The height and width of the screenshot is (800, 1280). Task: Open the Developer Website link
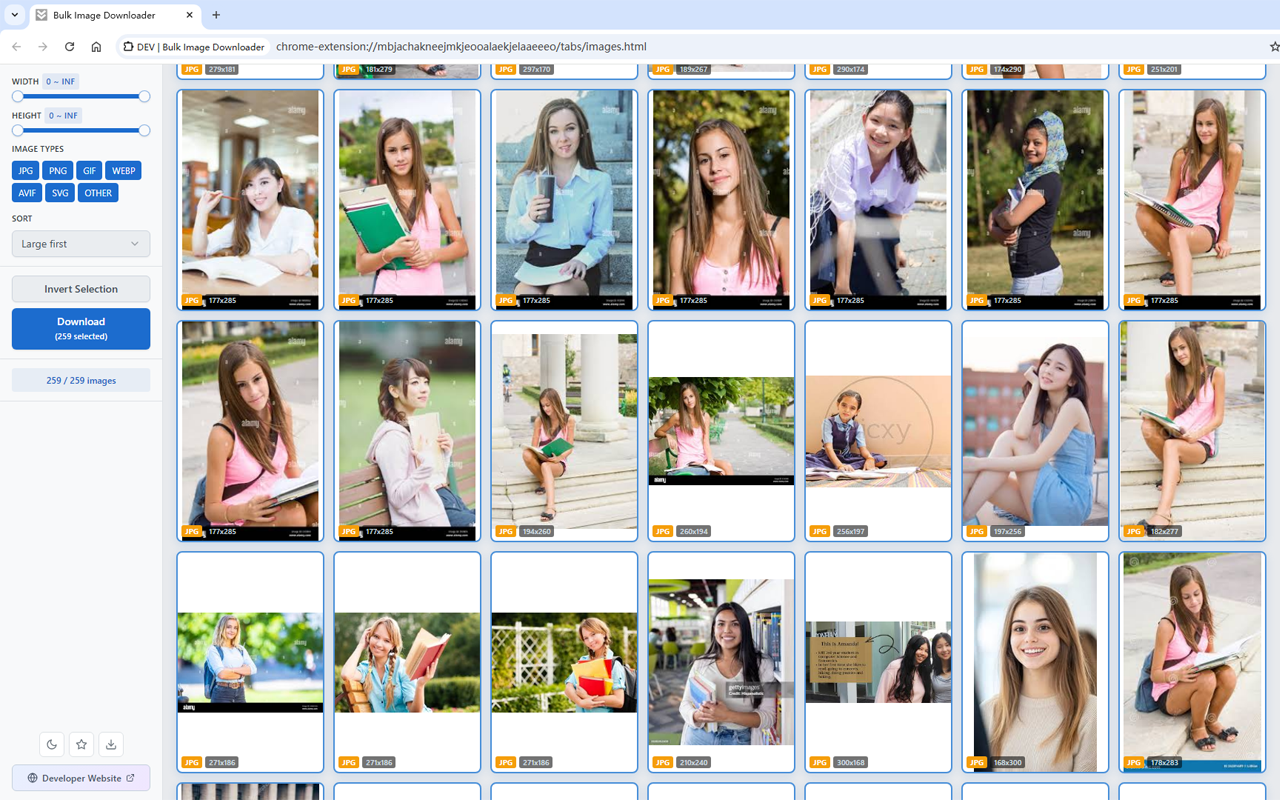click(81, 778)
